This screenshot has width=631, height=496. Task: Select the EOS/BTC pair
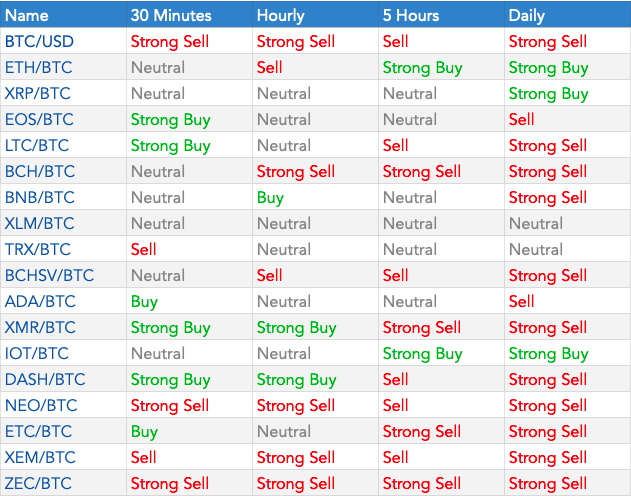(x=39, y=119)
